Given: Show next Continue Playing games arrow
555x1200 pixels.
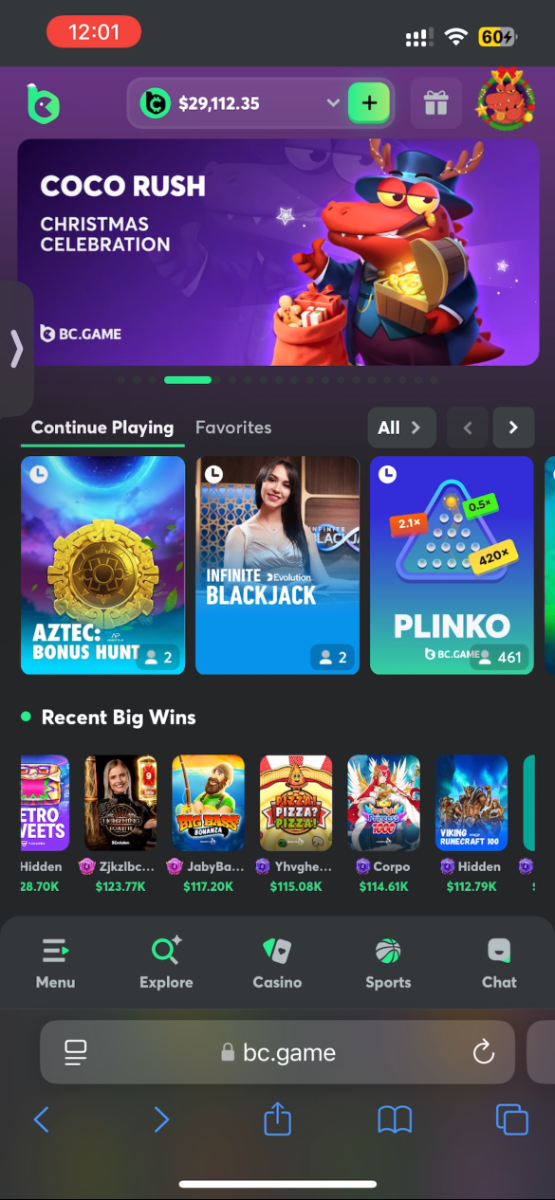Looking at the screenshot, I should (x=514, y=428).
